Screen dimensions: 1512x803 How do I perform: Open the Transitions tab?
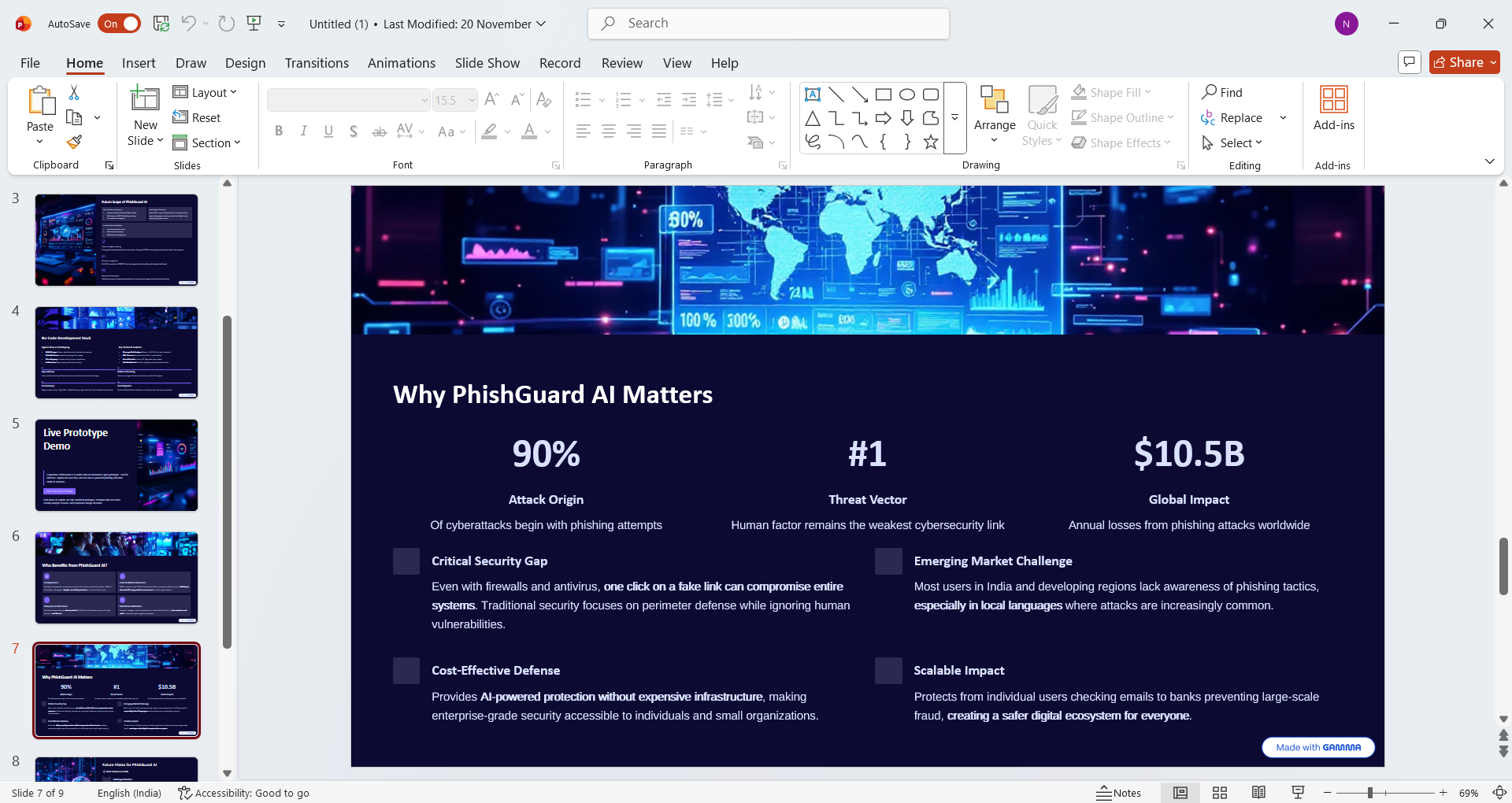pyautogui.click(x=317, y=63)
